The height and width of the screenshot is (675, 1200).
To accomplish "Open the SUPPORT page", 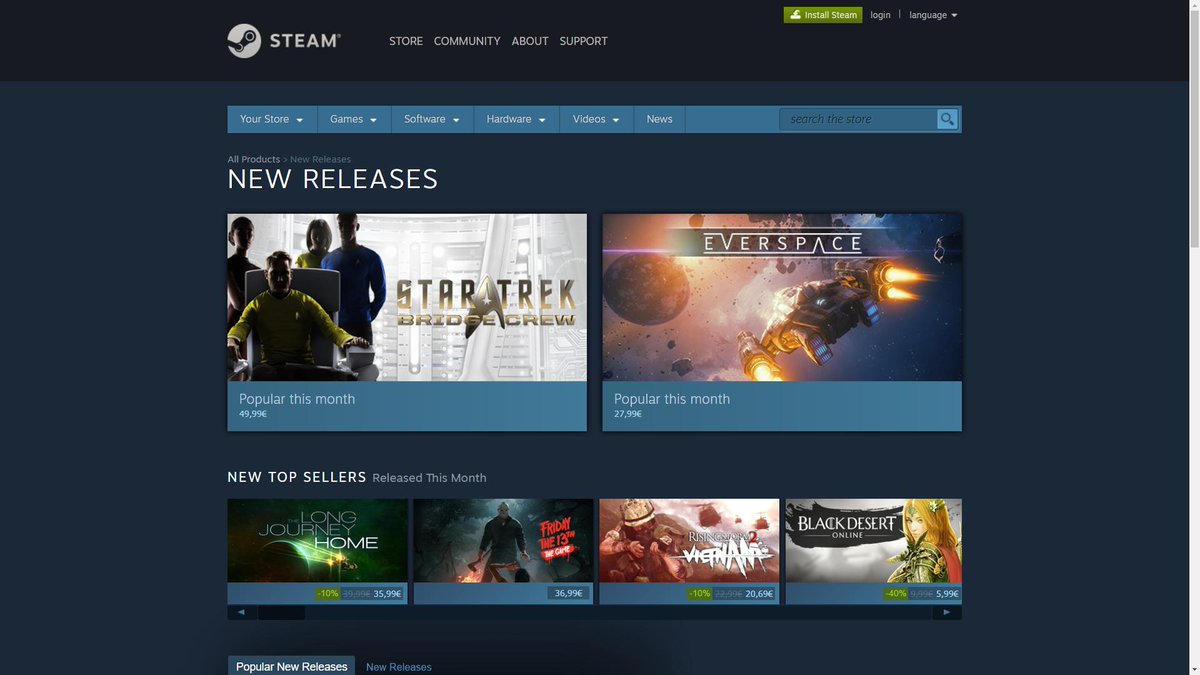I will point(583,41).
